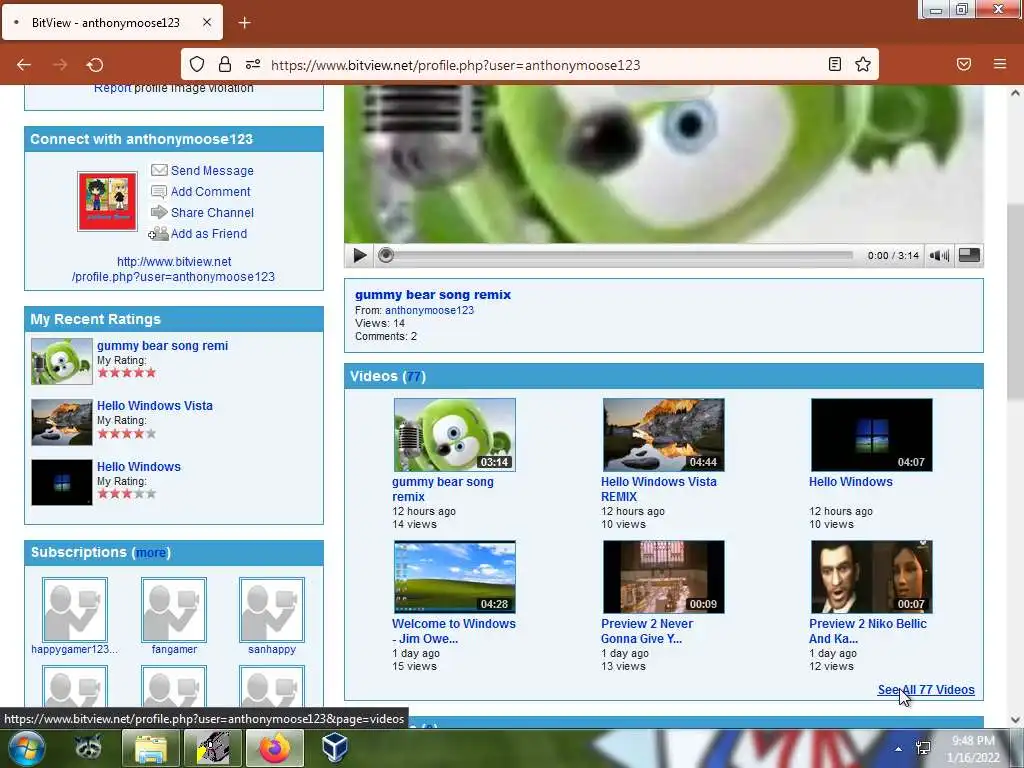Image resolution: width=1024 pixels, height=768 pixels.
Task: Open the Windows Start orb
Action: point(27,748)
